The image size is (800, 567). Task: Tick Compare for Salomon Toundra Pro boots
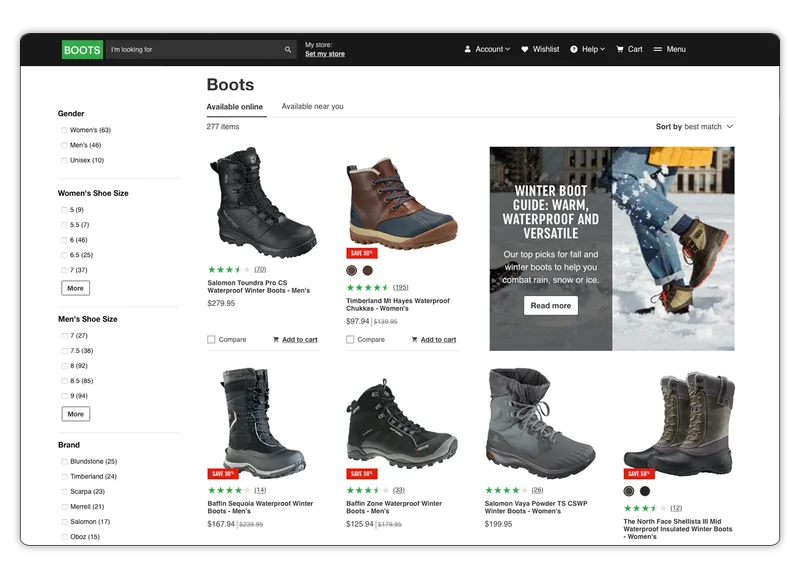pyautogui.click(x=211, y=339)
